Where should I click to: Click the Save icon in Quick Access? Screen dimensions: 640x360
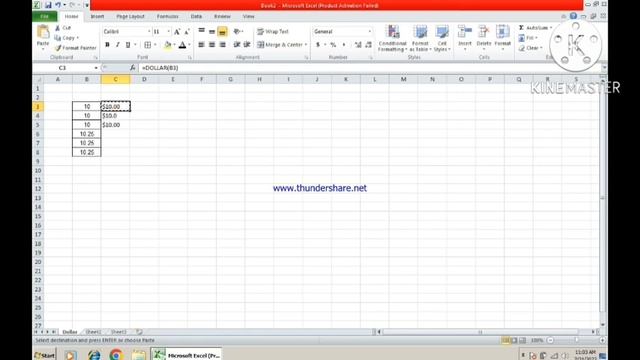[x=48, y=5]
